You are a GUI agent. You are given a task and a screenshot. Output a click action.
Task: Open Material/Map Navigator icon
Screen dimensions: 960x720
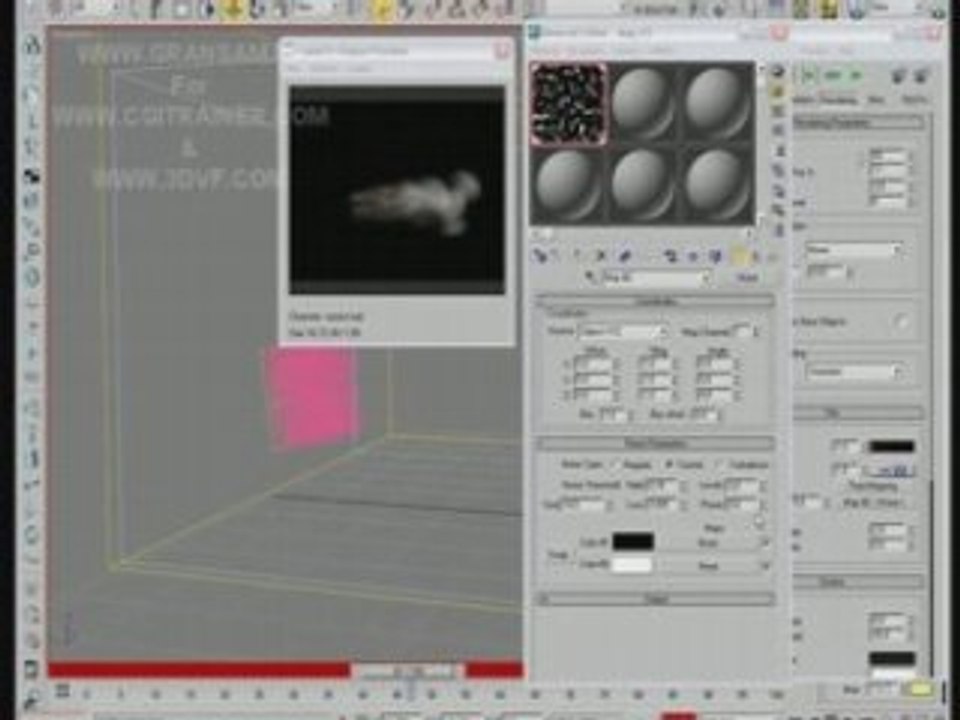coord(778,230)
